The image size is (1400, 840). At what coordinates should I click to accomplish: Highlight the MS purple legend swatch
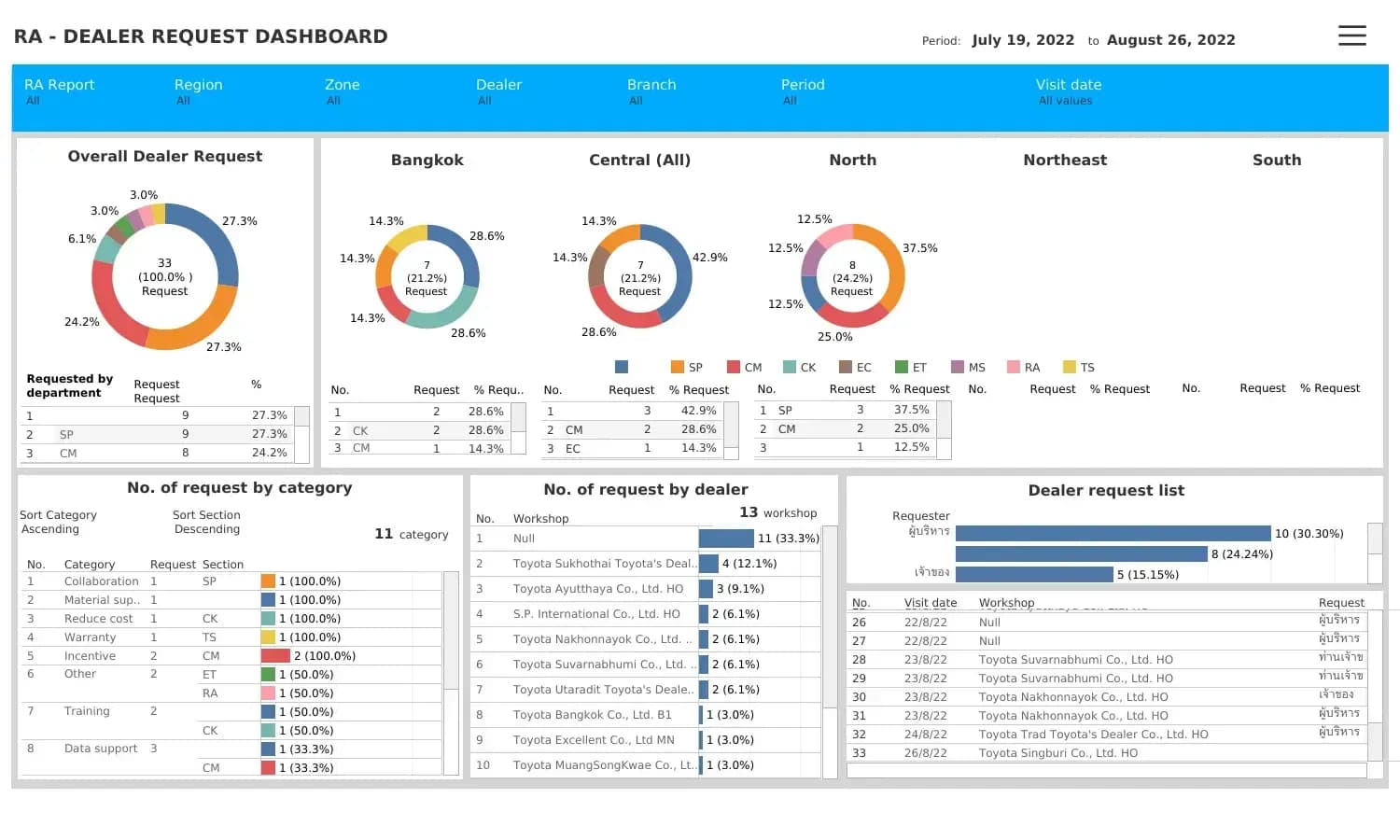[958, 367]
